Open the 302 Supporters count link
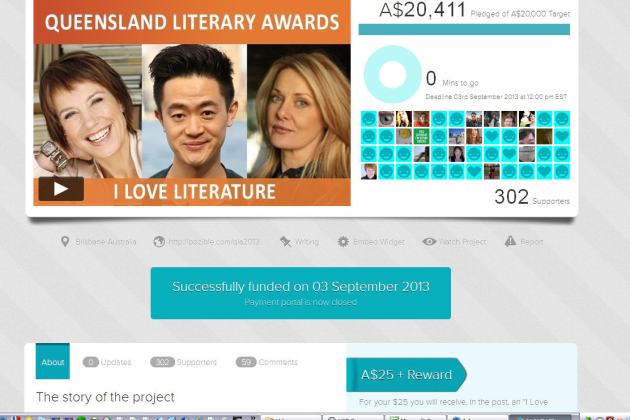Screen dimensions: 630x420 click(x=532, y=197)
